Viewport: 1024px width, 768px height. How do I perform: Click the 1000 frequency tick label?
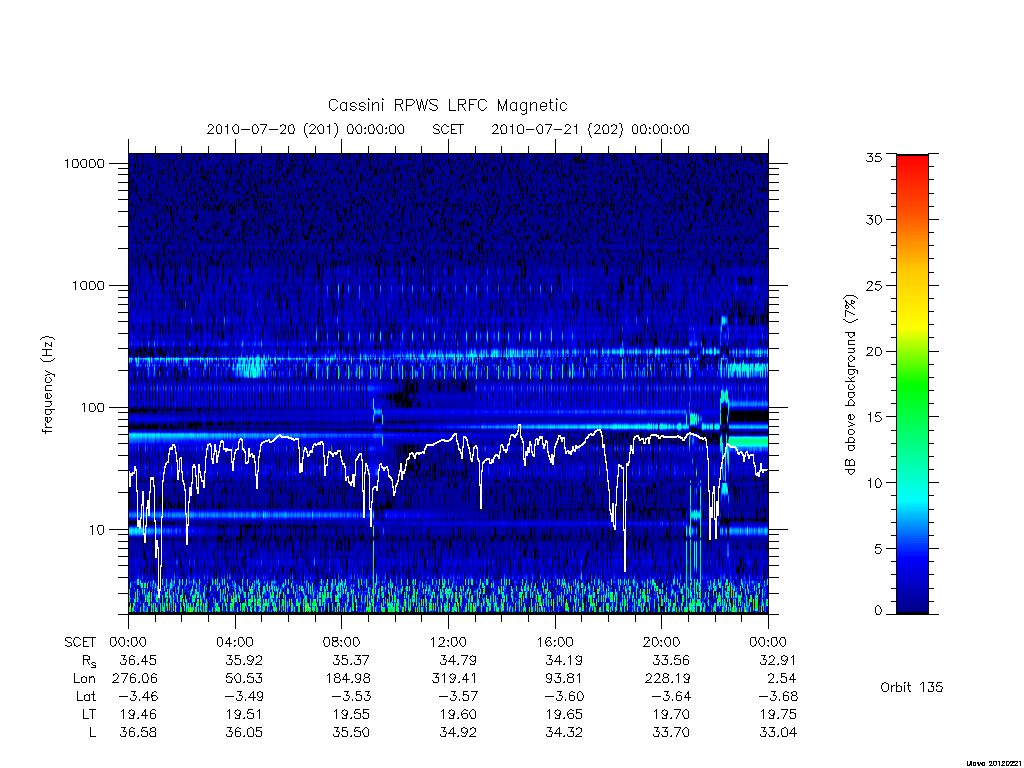pos(88,285)
